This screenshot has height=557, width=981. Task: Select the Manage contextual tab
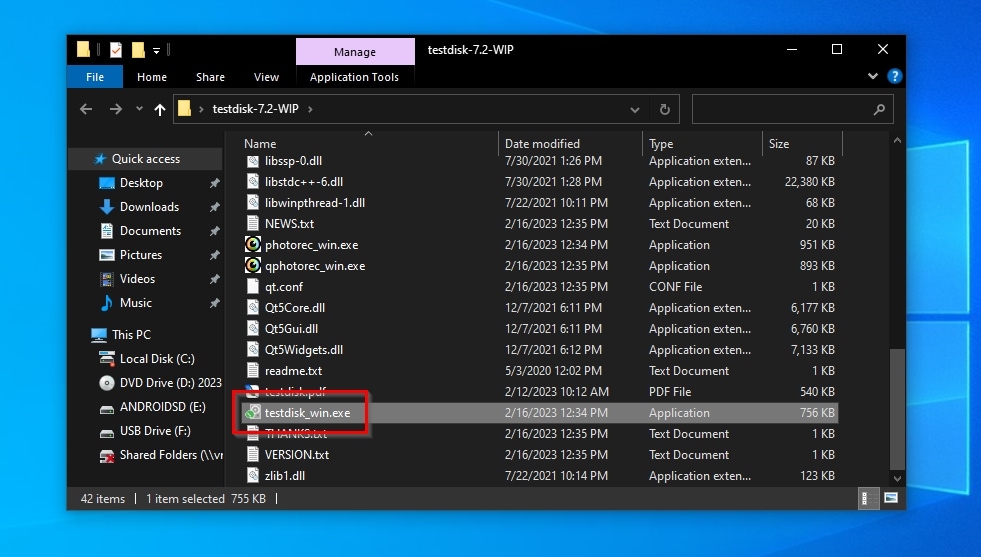[355, 52]
